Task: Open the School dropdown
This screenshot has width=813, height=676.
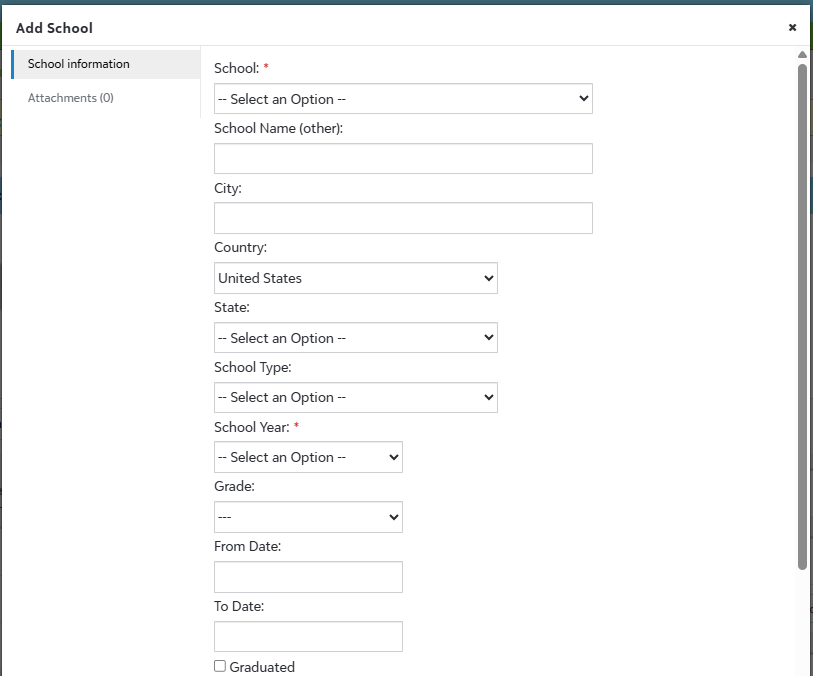Action: click(x=403, y=99)
